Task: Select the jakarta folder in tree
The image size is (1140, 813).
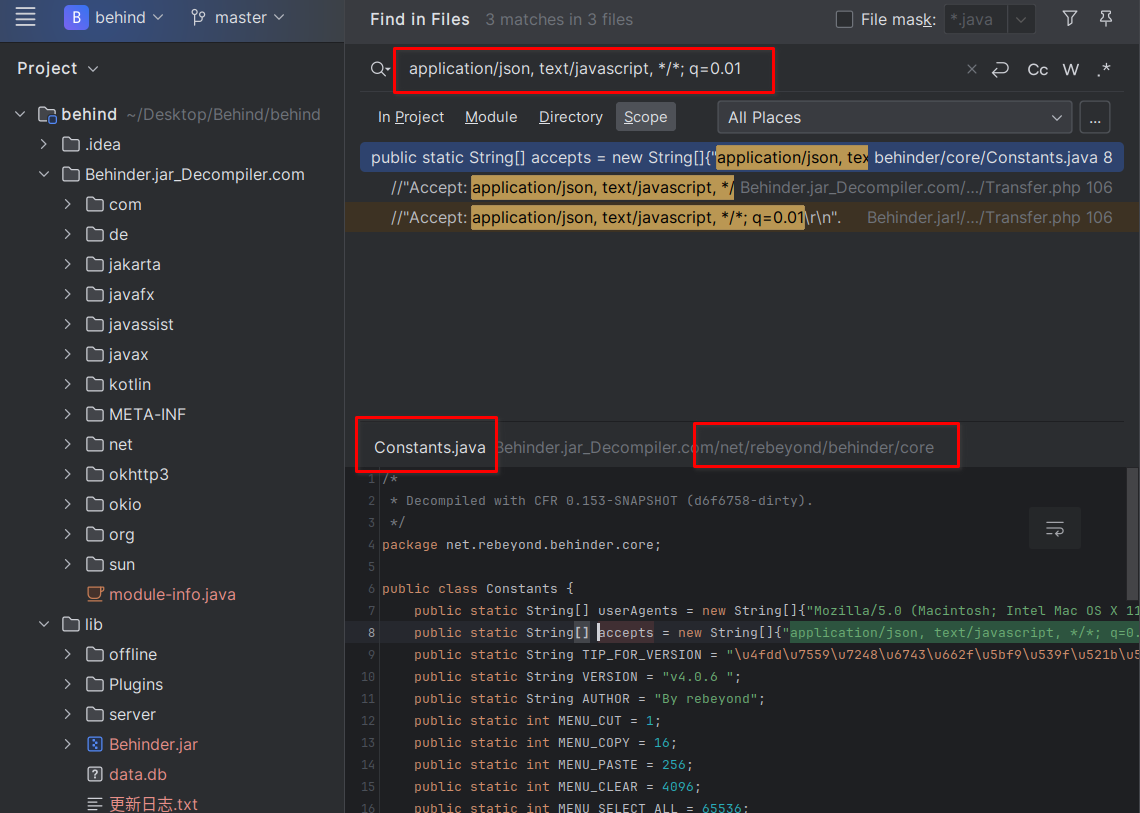Action: [135, 264]
